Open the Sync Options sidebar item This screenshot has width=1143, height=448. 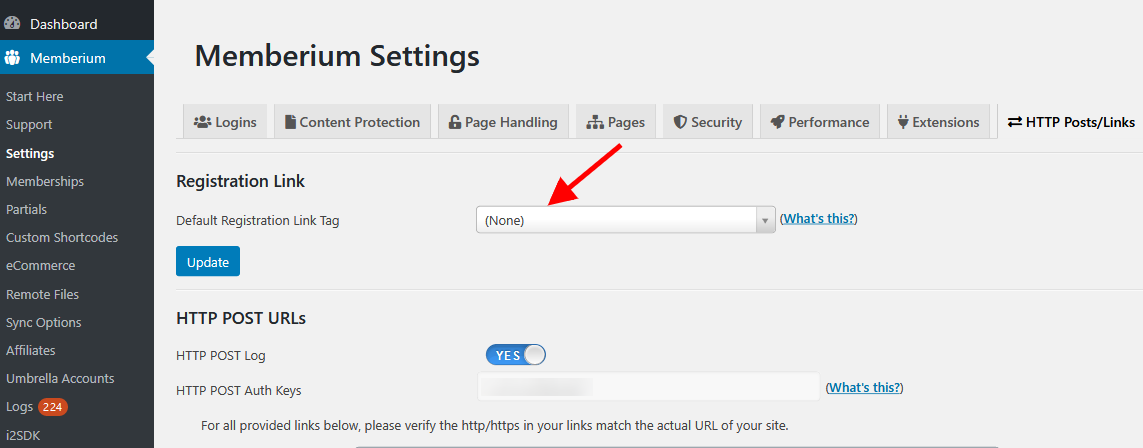[44, 323]
